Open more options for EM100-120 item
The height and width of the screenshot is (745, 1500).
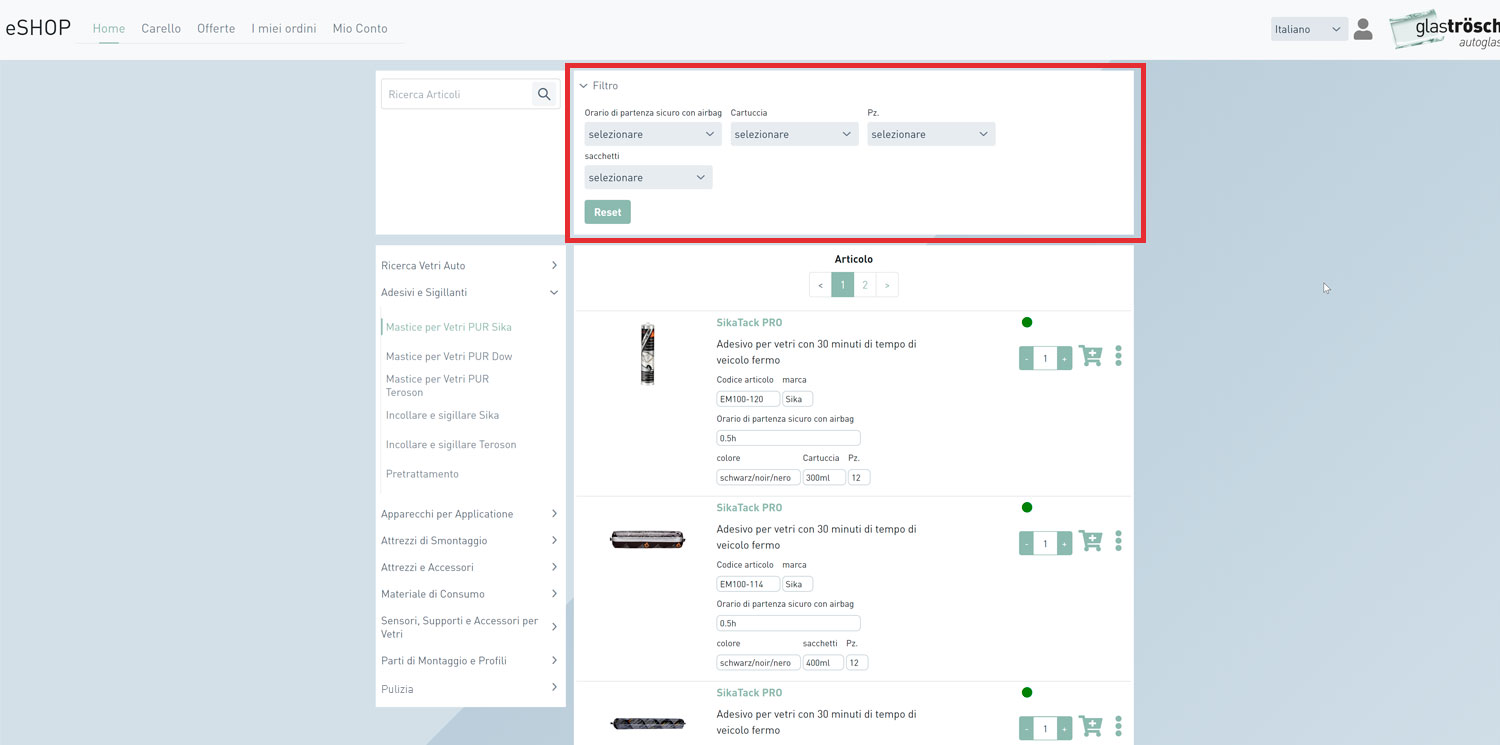coord(1118,356)
